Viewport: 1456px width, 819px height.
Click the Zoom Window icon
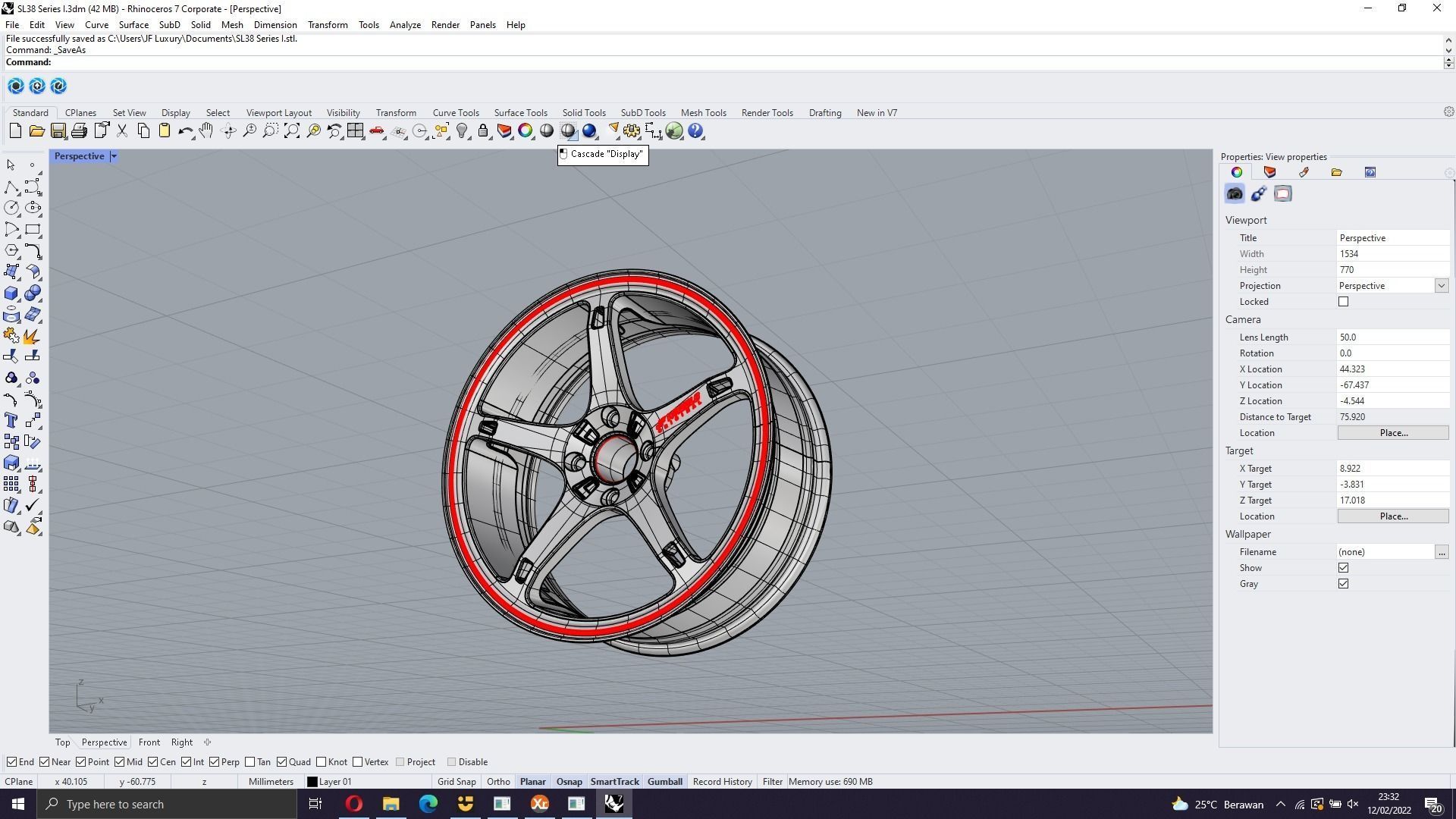pyautogui.click(x=270, y=131)
